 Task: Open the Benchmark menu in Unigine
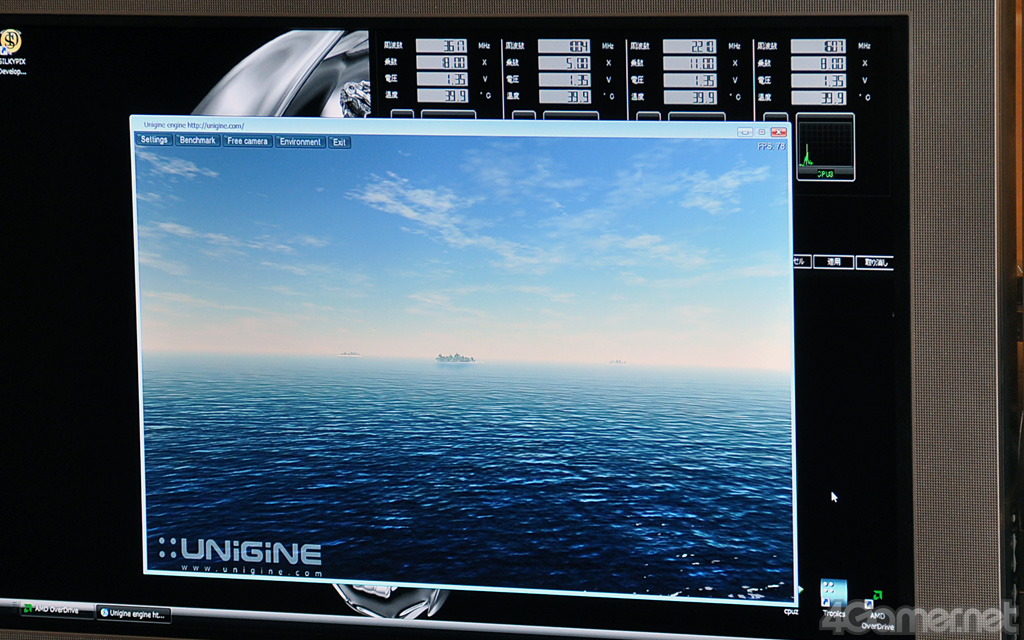coord(197,140)
